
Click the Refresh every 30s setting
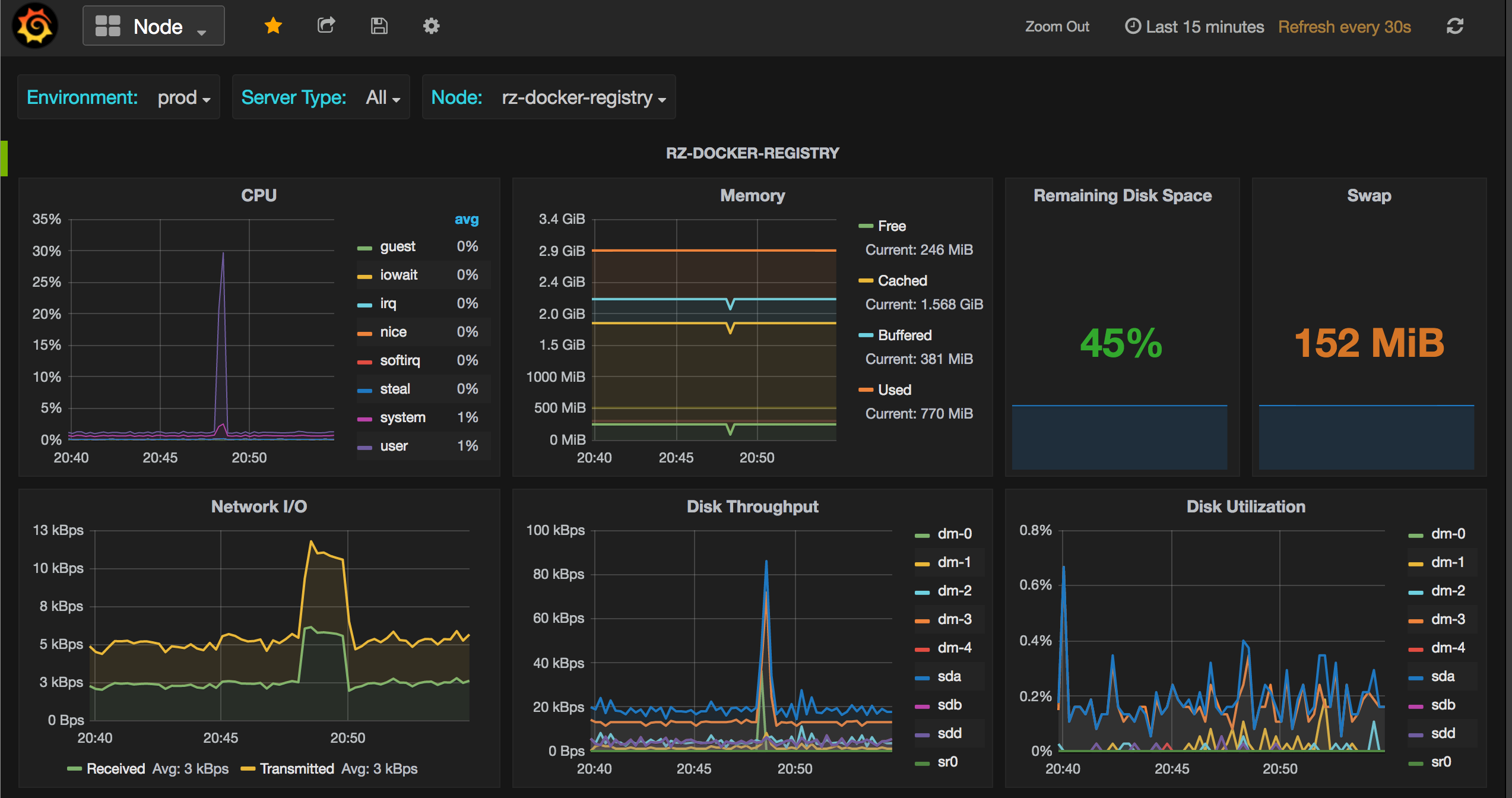1345,27
